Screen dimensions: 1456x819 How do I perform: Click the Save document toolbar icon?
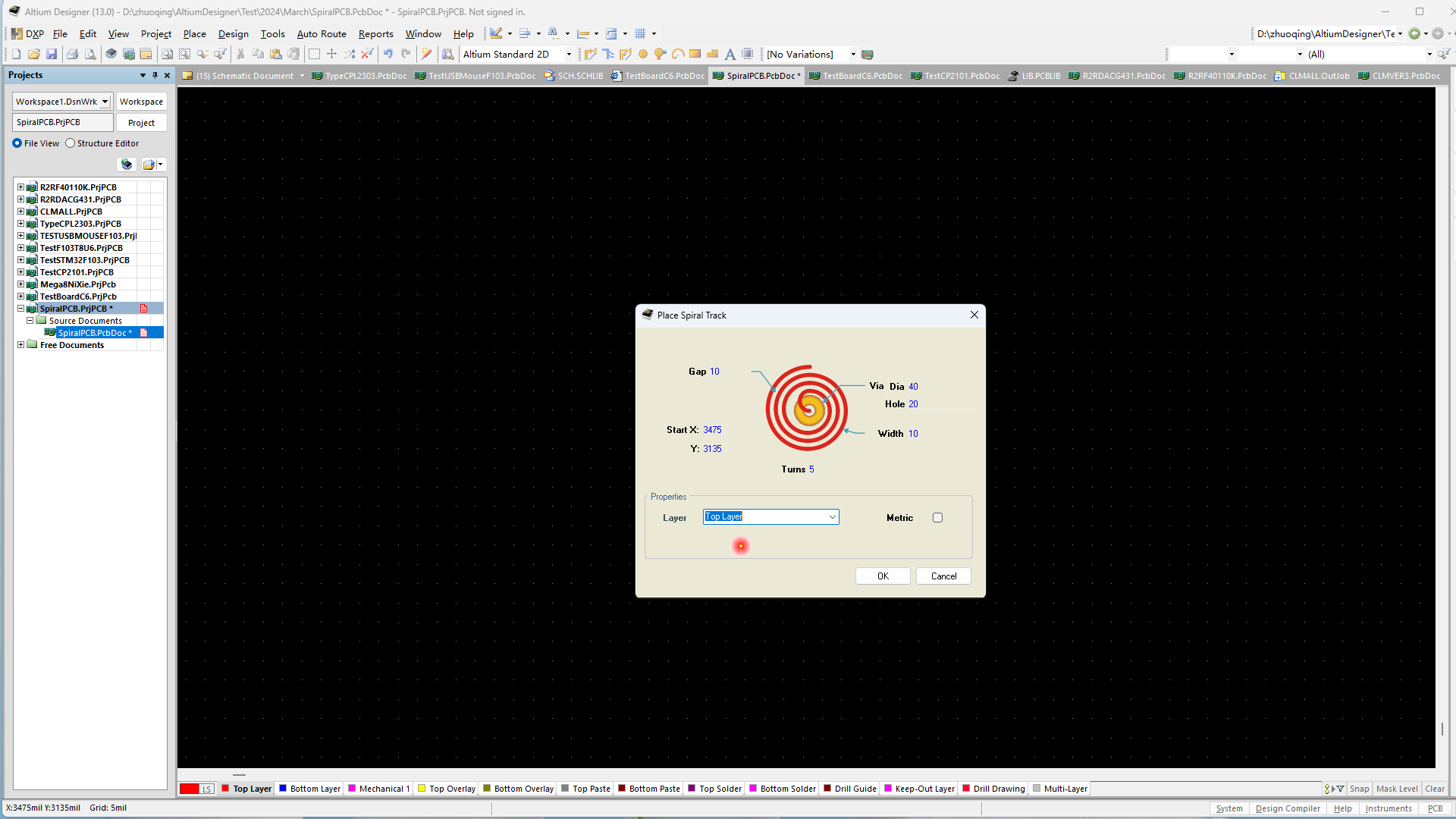pyautogui.click(x=52, y=54)
